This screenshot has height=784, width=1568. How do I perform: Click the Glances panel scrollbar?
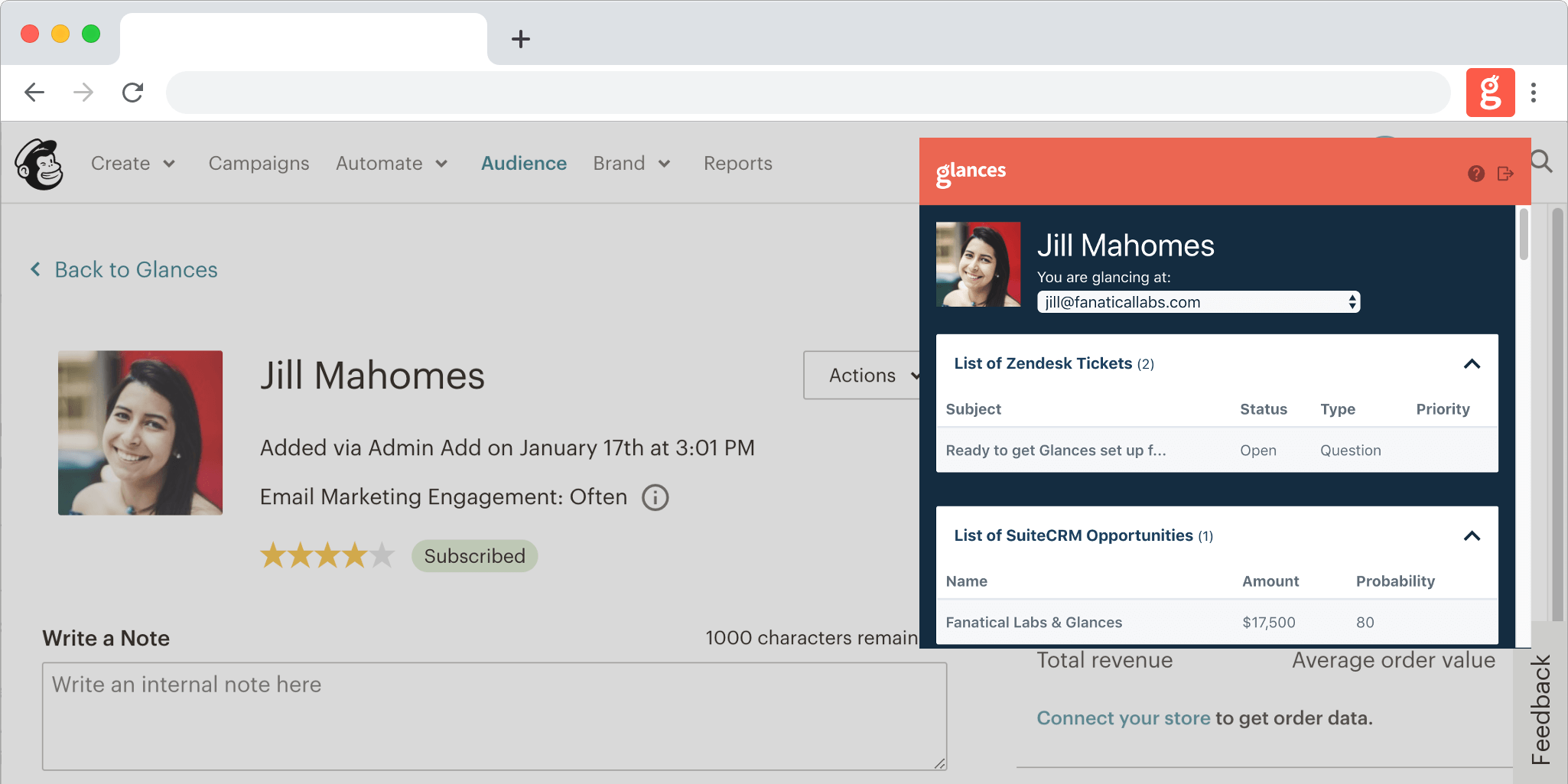(x=1524, y=234)
